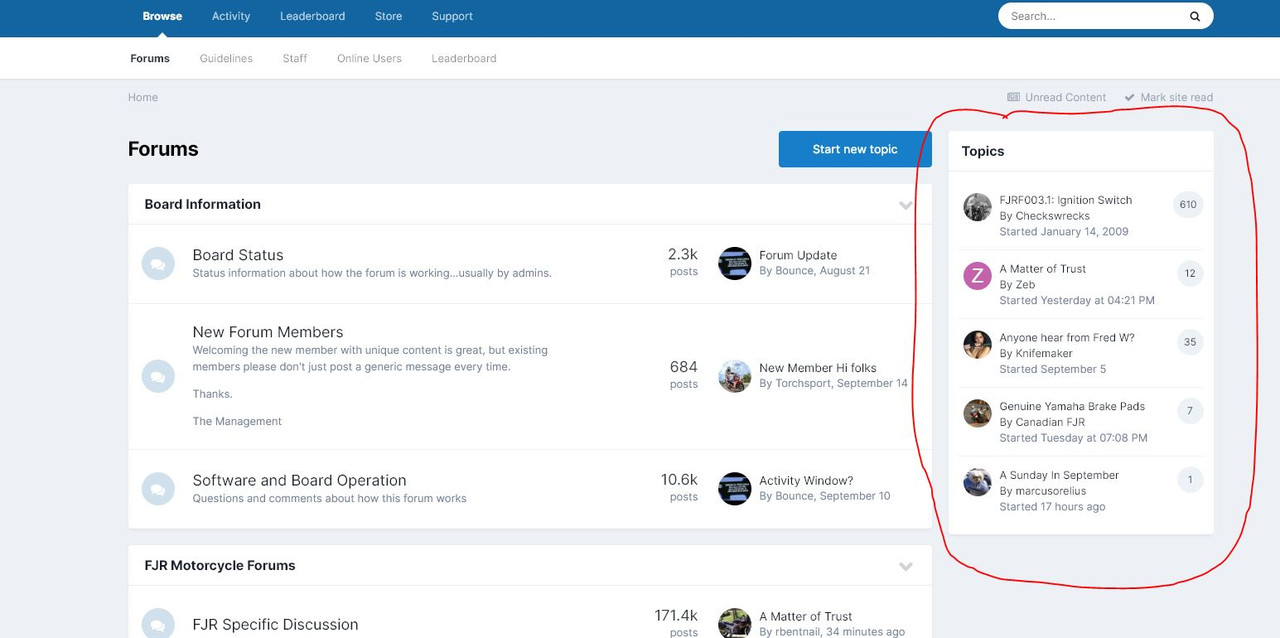Select the Online Users submenu item
The image size is (1280, 638).
point(369,58)
